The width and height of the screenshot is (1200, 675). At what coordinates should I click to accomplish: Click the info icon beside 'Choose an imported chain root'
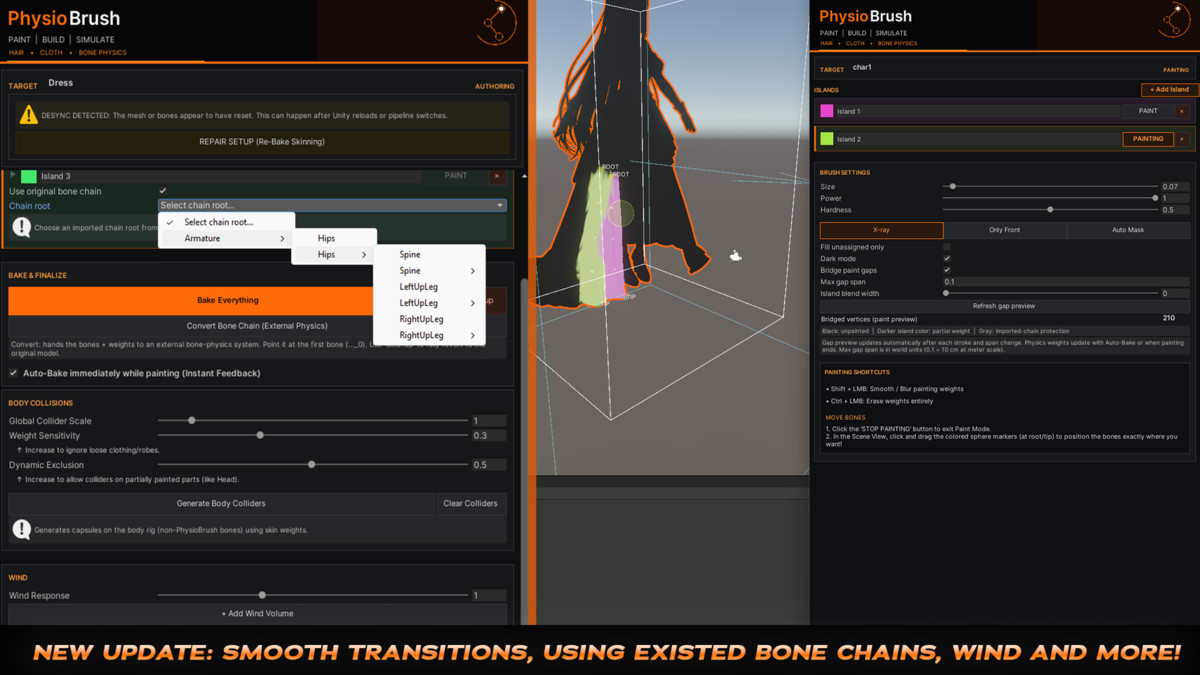click(x=21, y=227)
